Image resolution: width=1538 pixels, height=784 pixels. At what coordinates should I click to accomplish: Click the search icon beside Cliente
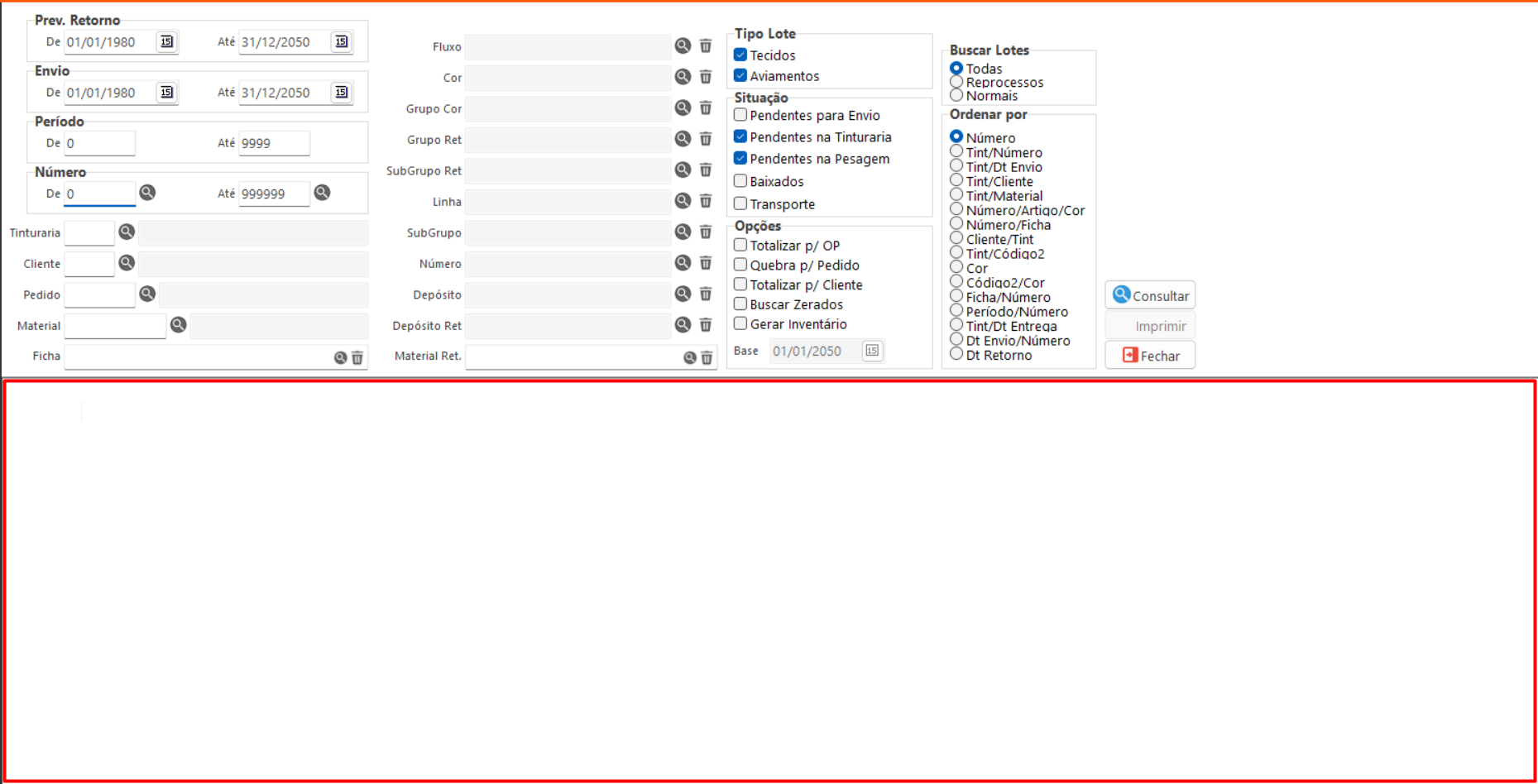[x=127, y=263]
